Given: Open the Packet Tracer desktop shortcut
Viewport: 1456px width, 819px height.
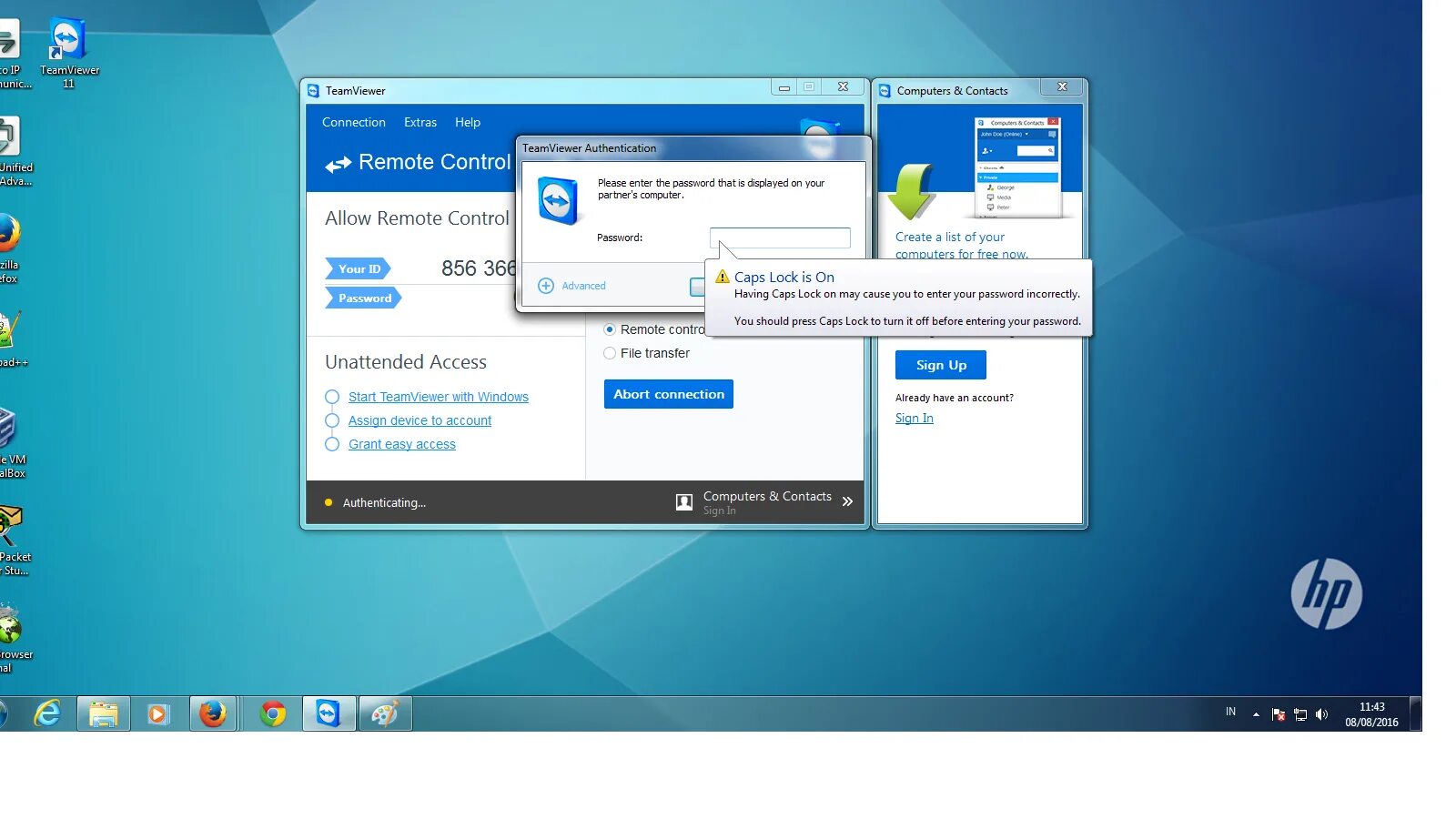Looking at the screenshot, I should tap(13, 541).
